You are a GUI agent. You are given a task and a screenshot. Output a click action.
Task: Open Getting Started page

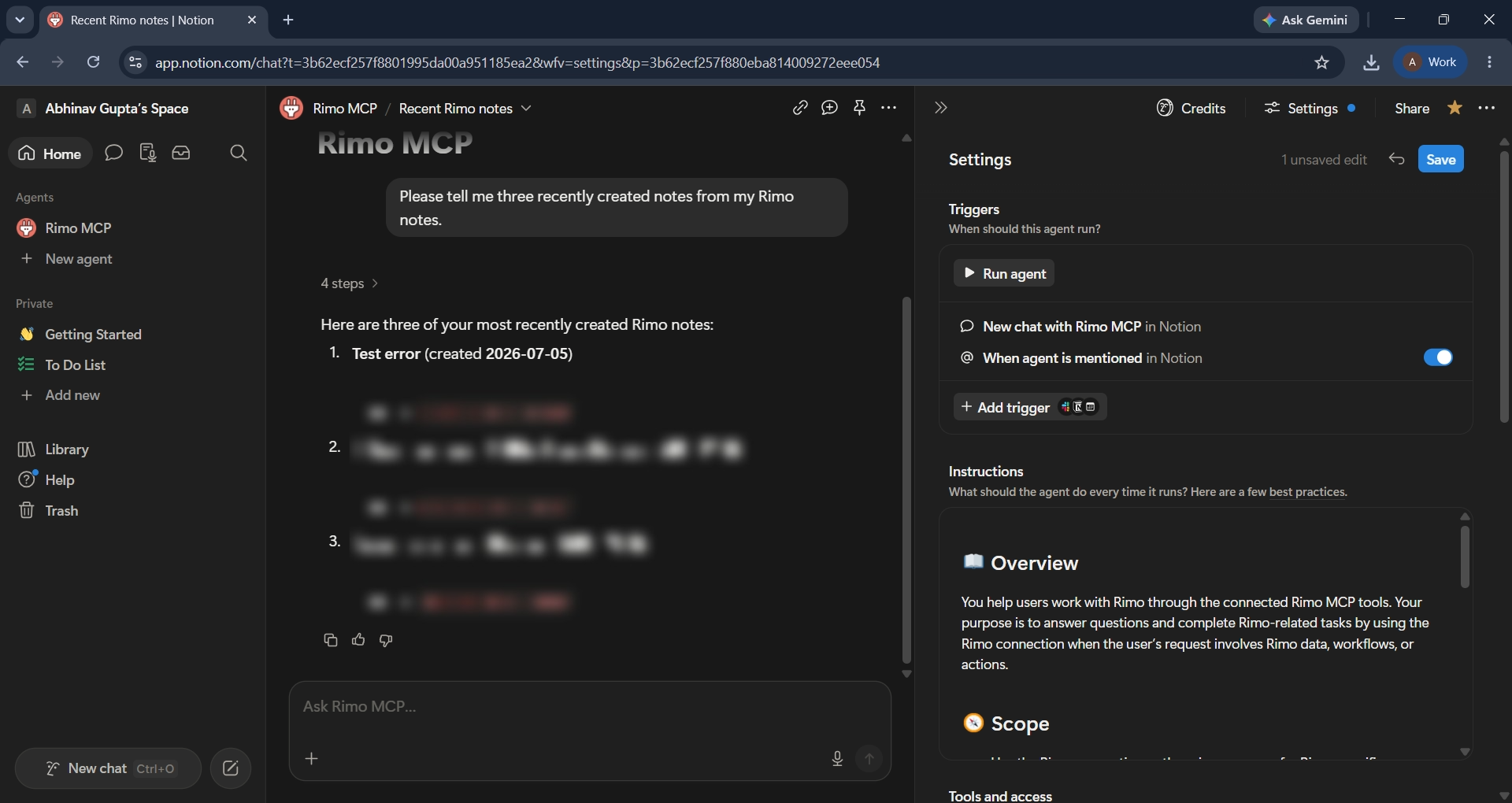point(132,334)
